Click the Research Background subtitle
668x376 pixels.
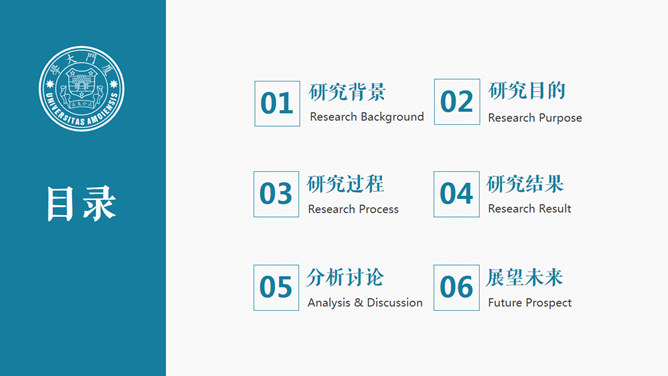click(x=367, y=117)
